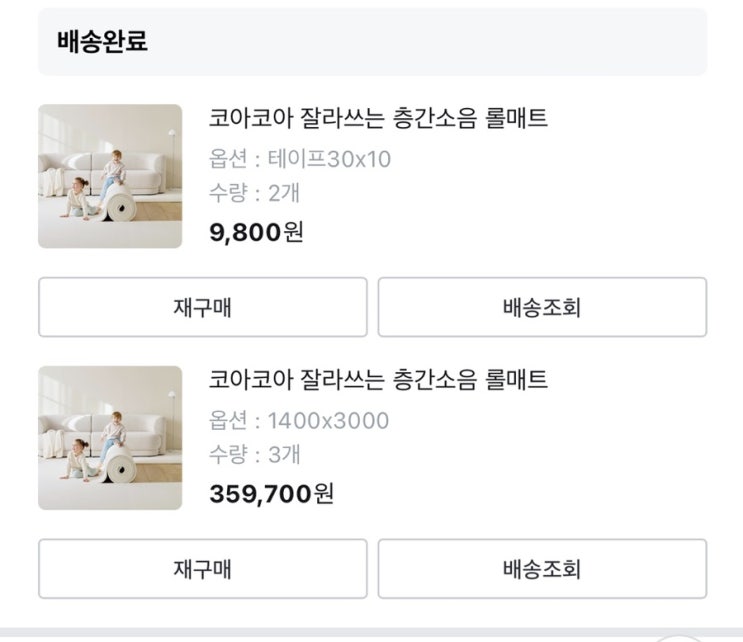This screenshot has width=743, height=642.
Task: Click the 9,800원 price
Action: (x=256, y=232)
